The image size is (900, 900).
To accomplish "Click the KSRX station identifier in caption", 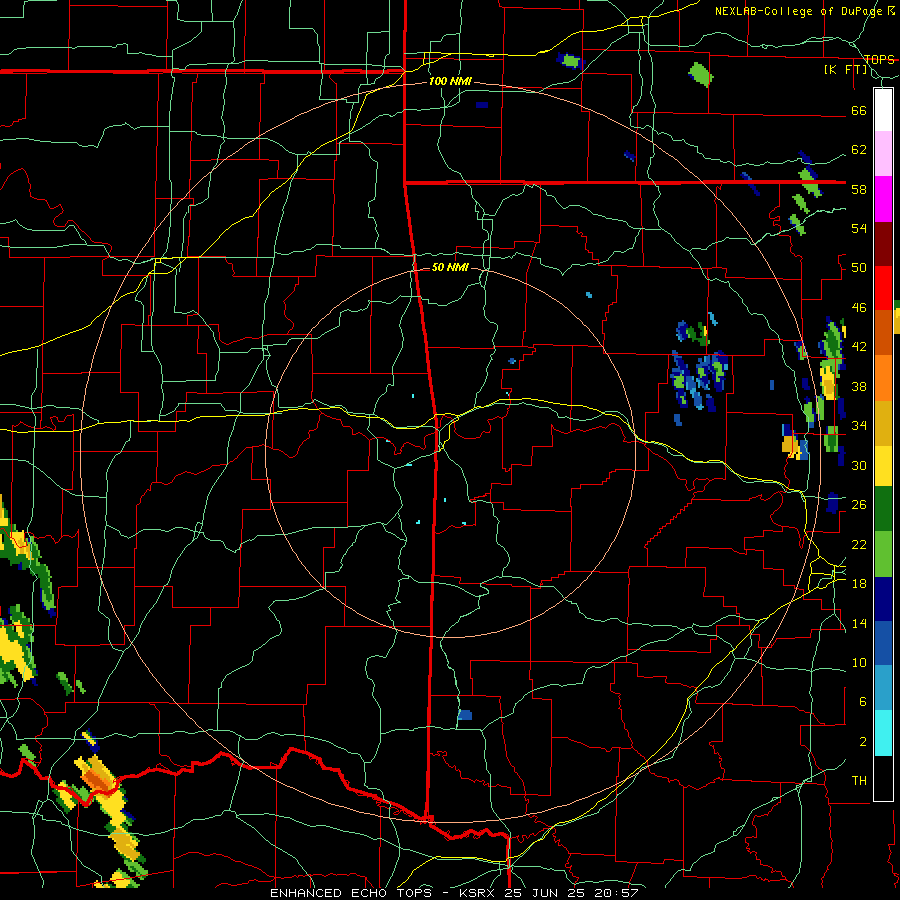I will [480, 893].
